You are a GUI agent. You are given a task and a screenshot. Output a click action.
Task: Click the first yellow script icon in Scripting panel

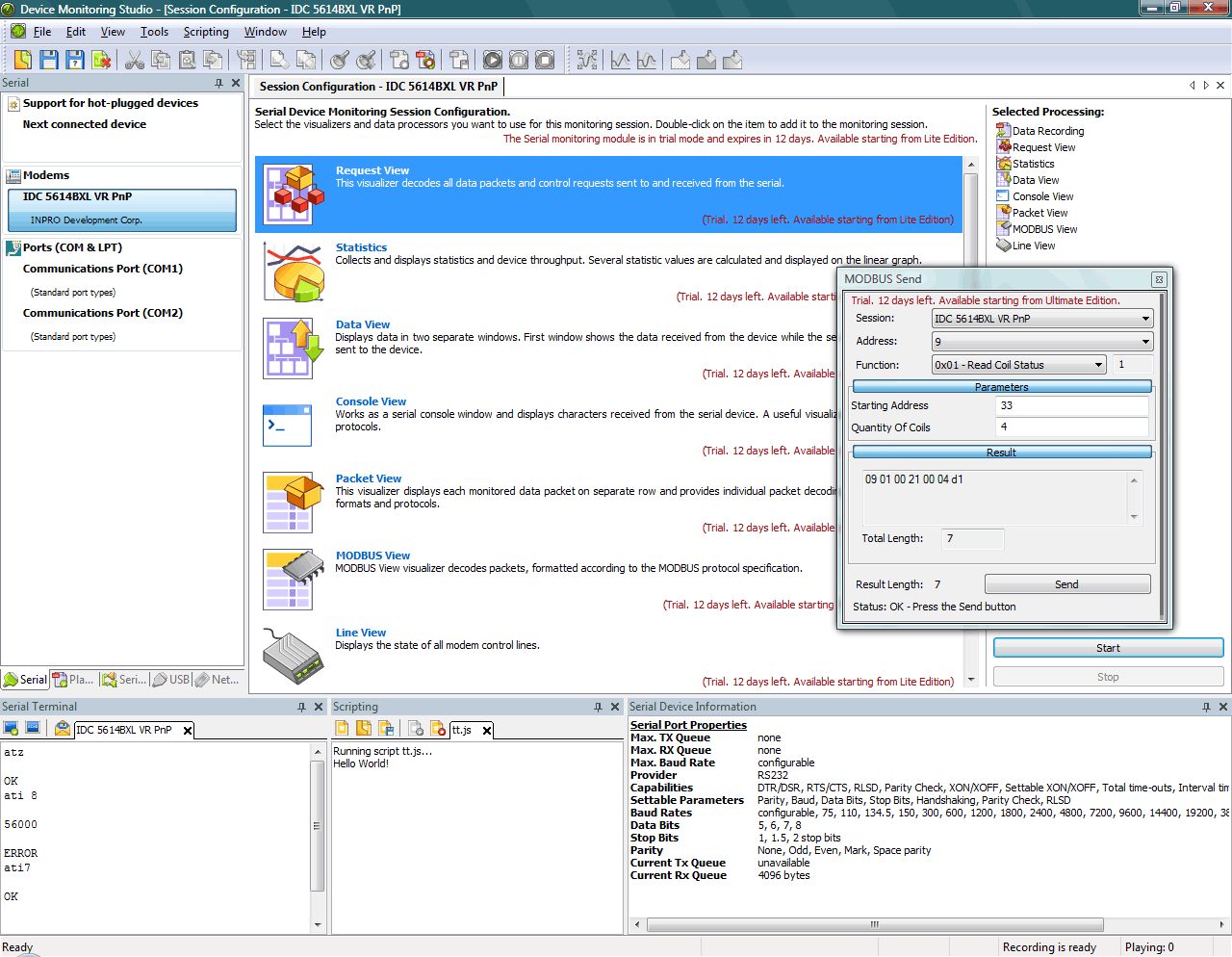342,728
